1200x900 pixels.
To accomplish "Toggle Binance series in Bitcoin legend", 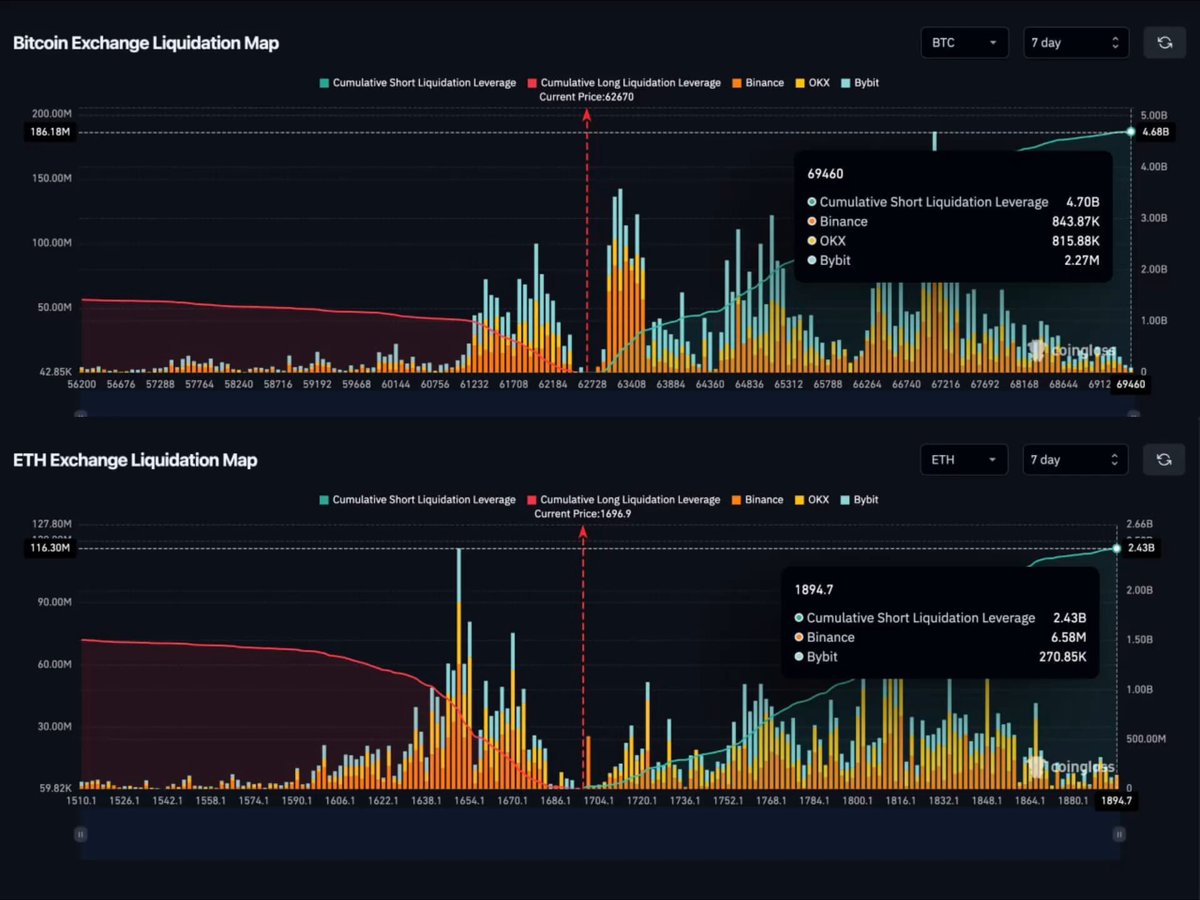I will coord(758,83).
